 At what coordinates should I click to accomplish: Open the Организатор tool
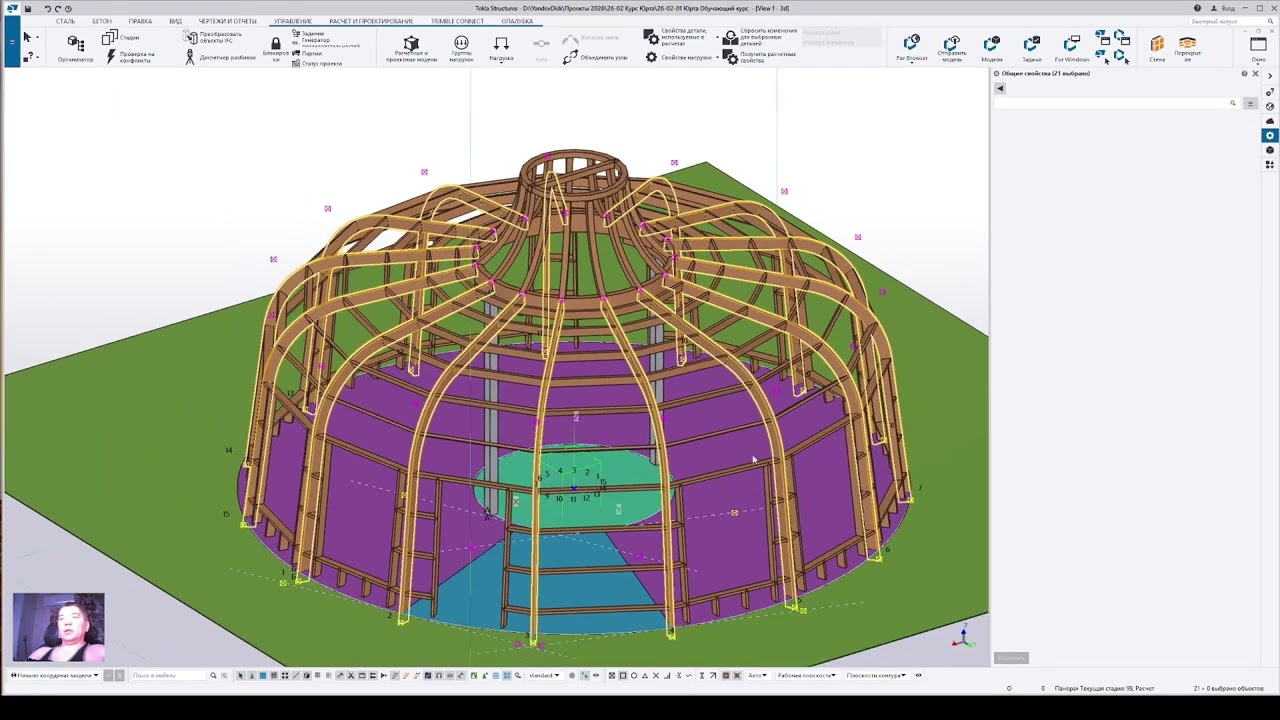[76, 47]
